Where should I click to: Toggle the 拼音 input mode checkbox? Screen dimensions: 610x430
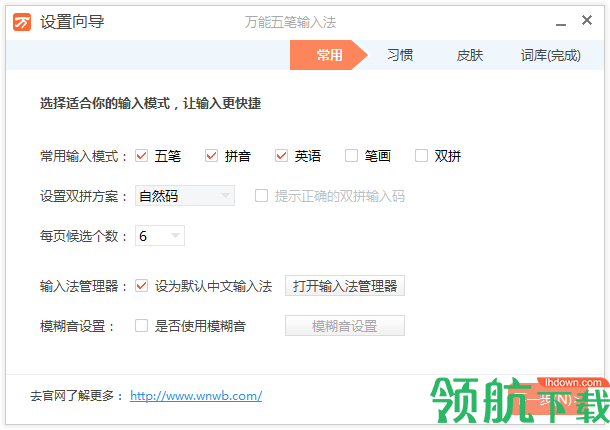point(212,156)
